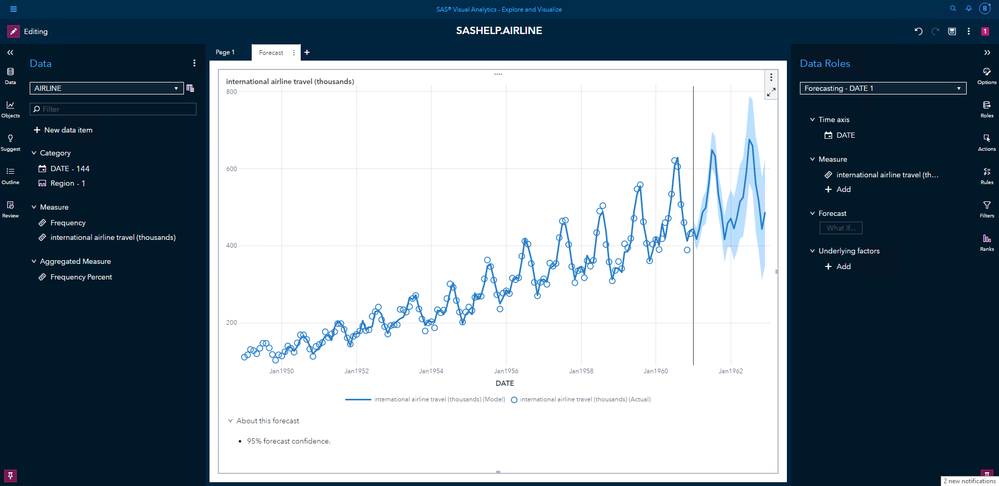This screenshot has height=486, width=999.
Task: Collapse About this forecast section
Action: 230,420
